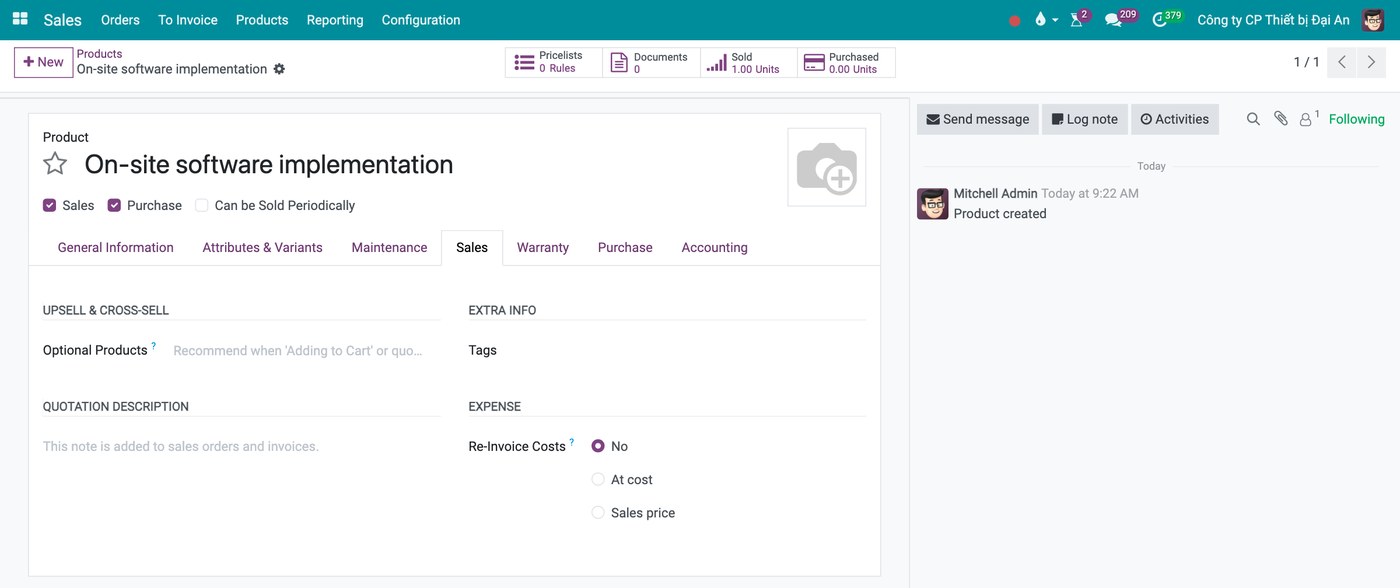This screenshot has height=588, width=1400.
Task: Attach files using the paperclip icon
Action: coord(1280,119)
